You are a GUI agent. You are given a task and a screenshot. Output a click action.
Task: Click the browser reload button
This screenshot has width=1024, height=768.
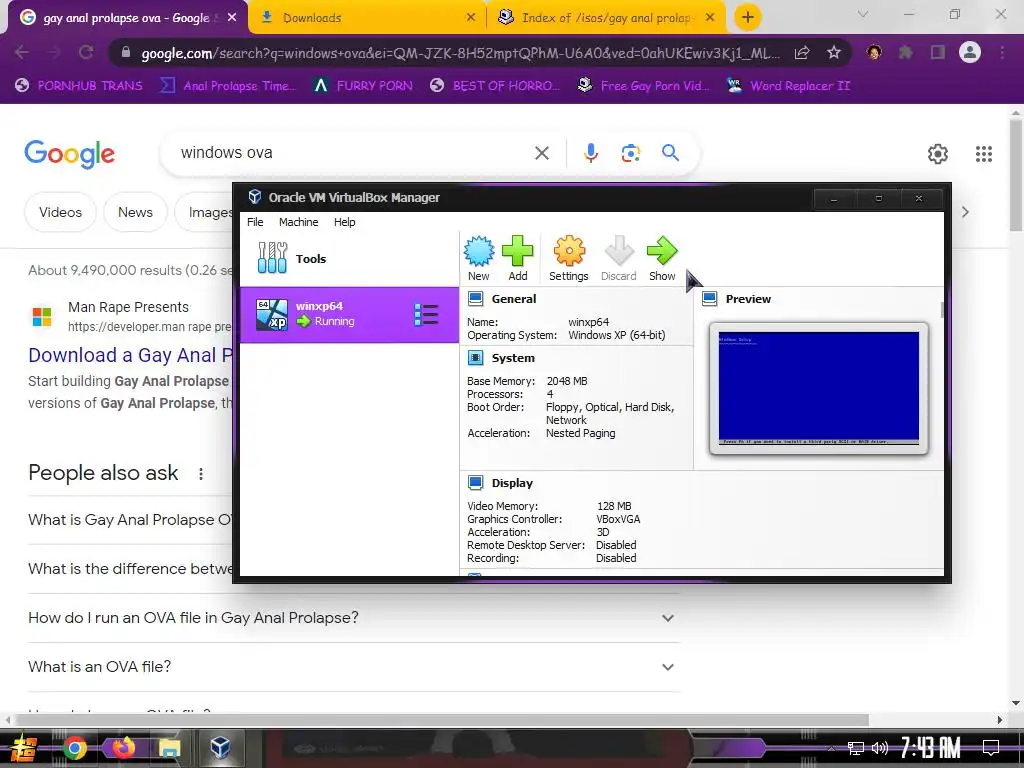tap(86, 52)
